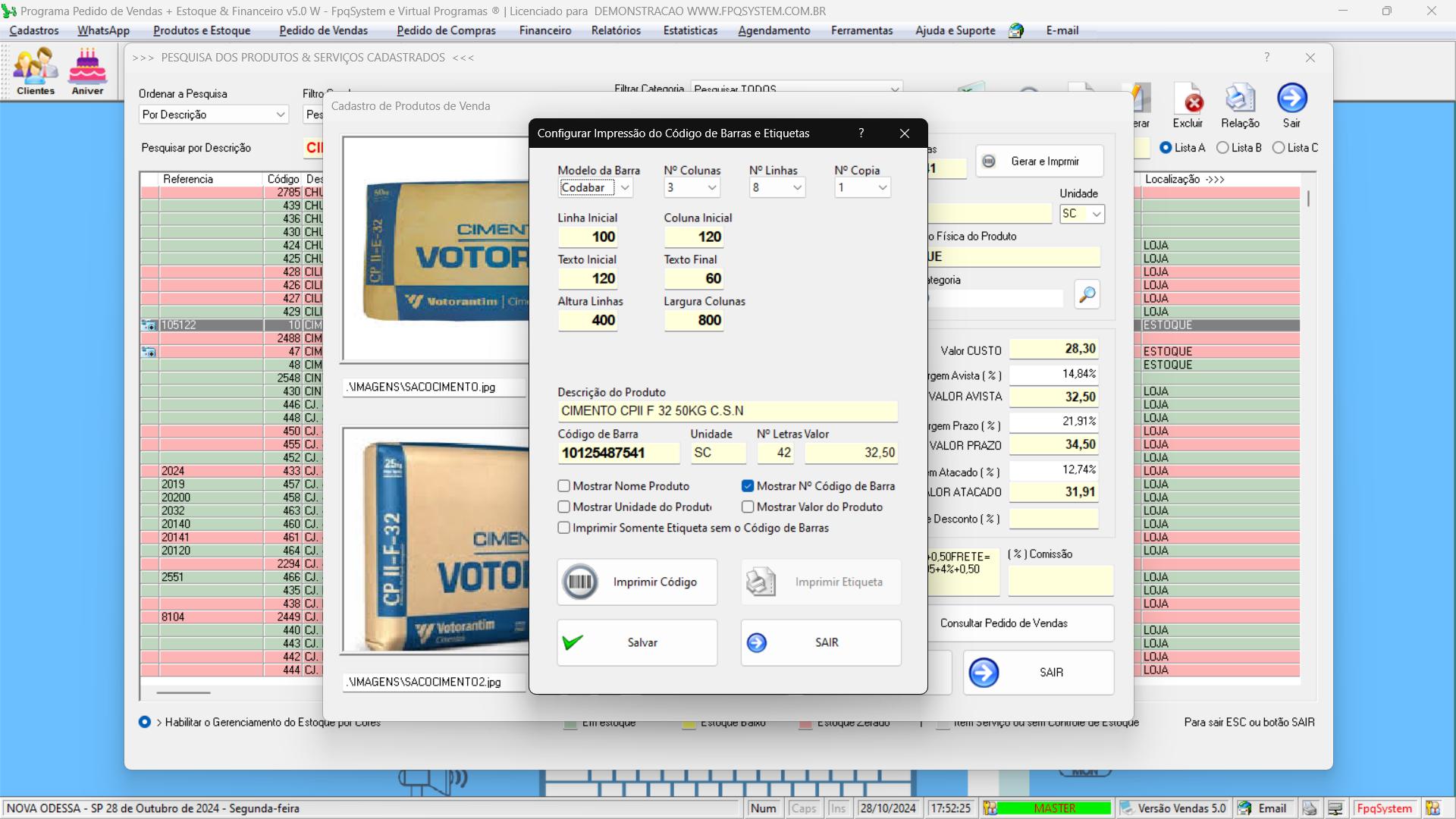Click the printer icon on Imprimir Etiqueta

[761, 582]
